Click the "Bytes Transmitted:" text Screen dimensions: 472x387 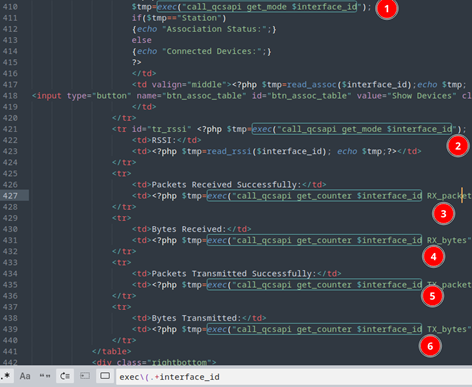(x=196, y=318)
